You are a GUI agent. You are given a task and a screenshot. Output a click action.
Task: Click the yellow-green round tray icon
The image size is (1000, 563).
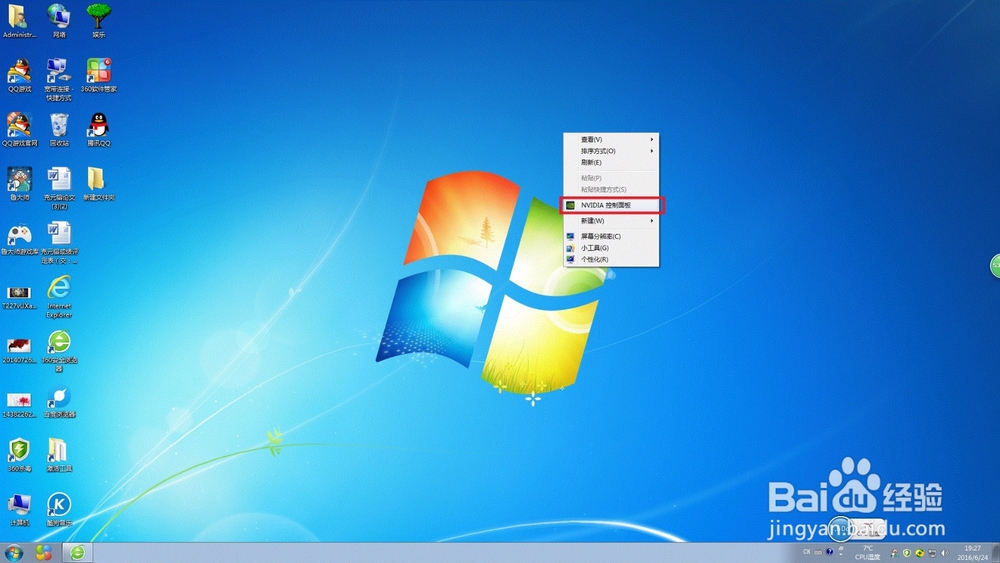919,553
